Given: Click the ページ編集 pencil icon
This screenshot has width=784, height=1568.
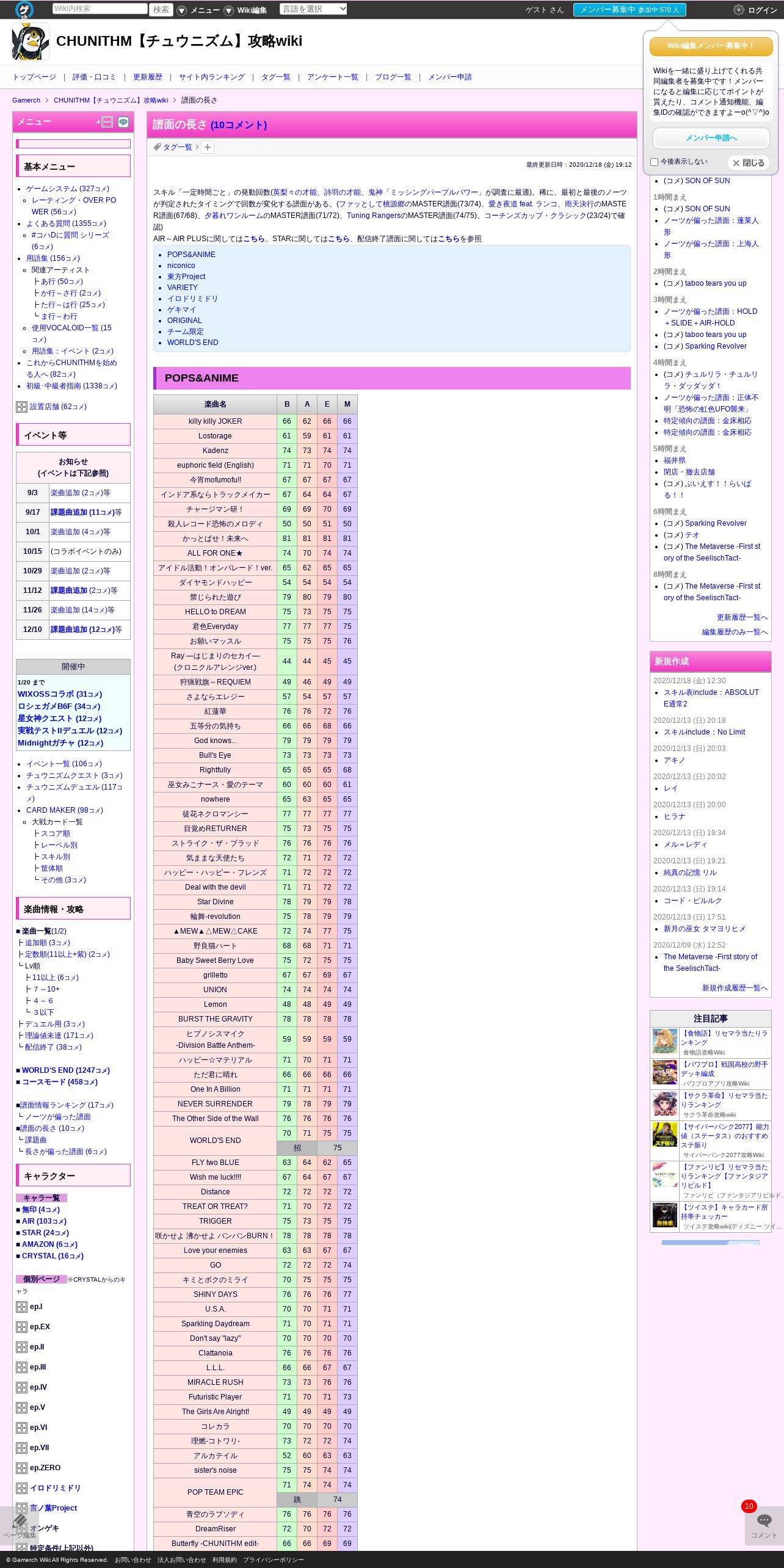Looking at the screenshot, I should coord(20,1522).
